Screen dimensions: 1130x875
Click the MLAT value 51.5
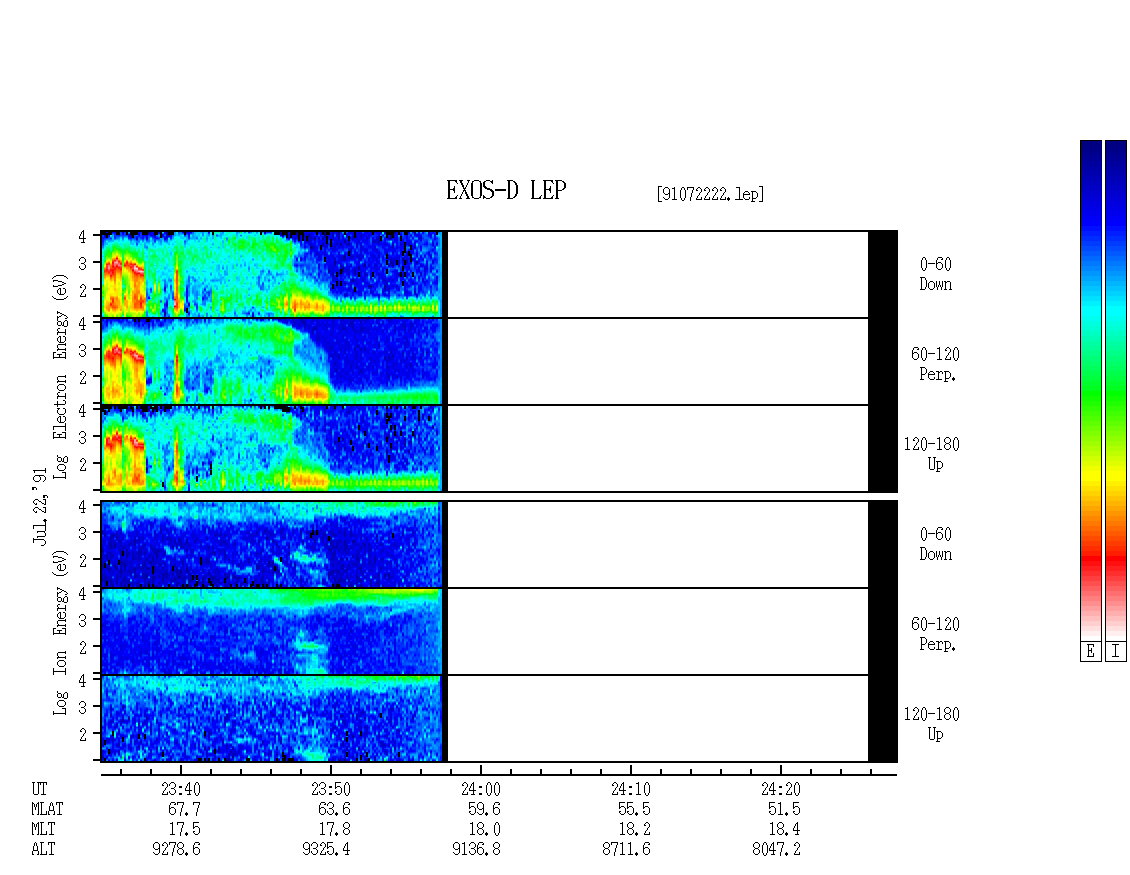pos(784,809)
